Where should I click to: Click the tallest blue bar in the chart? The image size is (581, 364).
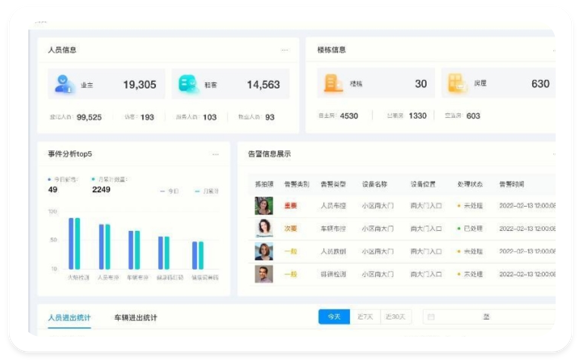point(71,244)
